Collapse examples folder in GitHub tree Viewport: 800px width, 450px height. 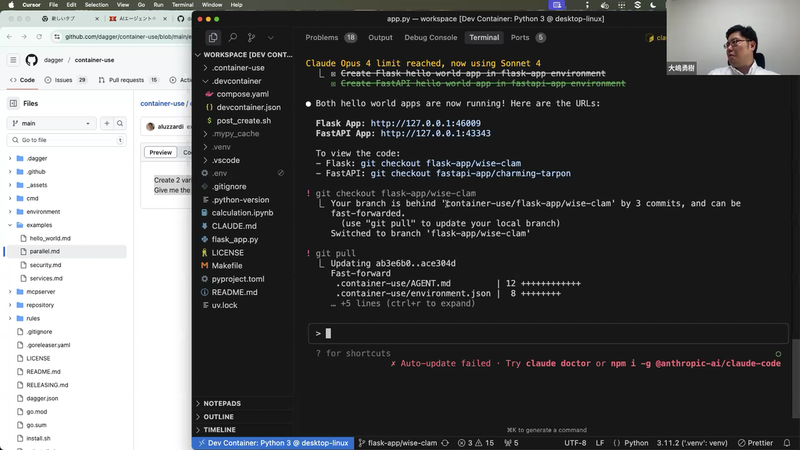[10, 225]
